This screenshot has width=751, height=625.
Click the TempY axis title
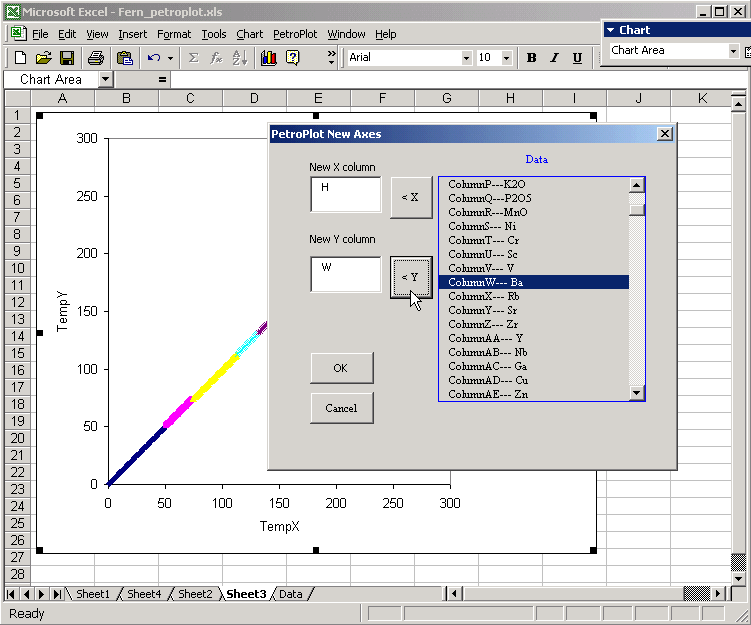coord(62,311)
